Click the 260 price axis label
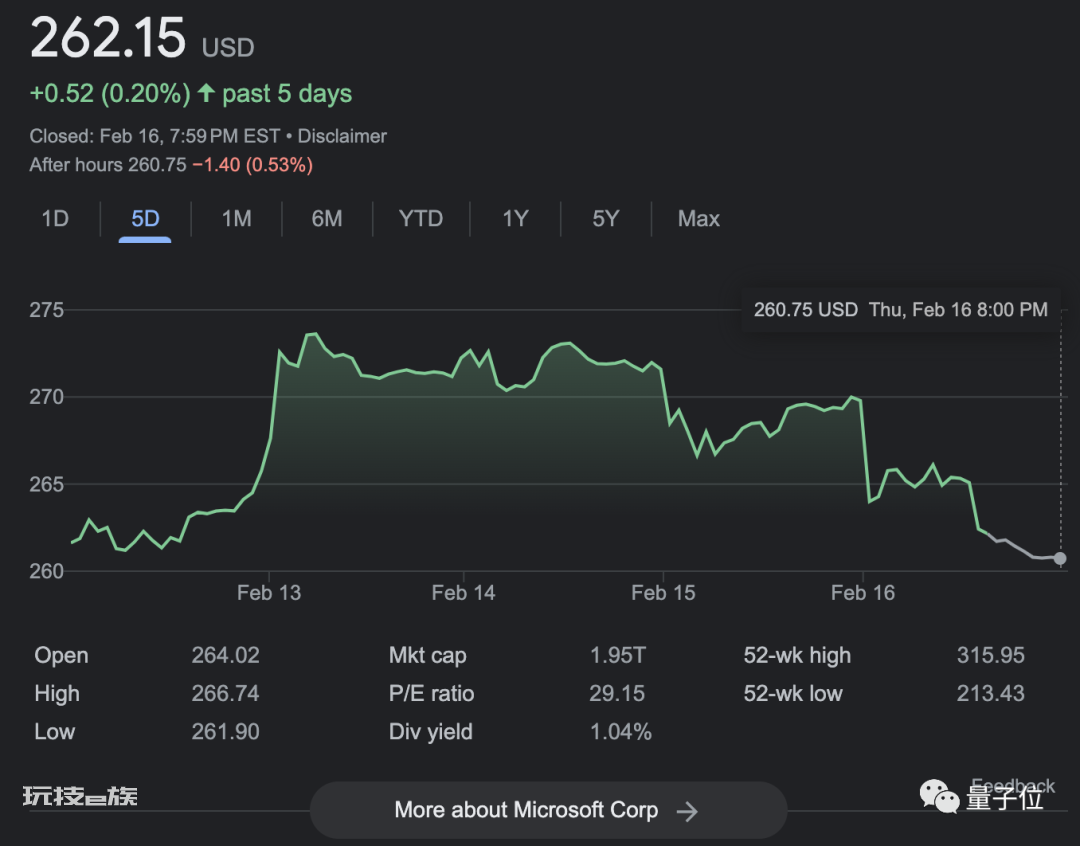The height and width of the screenshot is (846, 1080). click(x=46, y=571)
